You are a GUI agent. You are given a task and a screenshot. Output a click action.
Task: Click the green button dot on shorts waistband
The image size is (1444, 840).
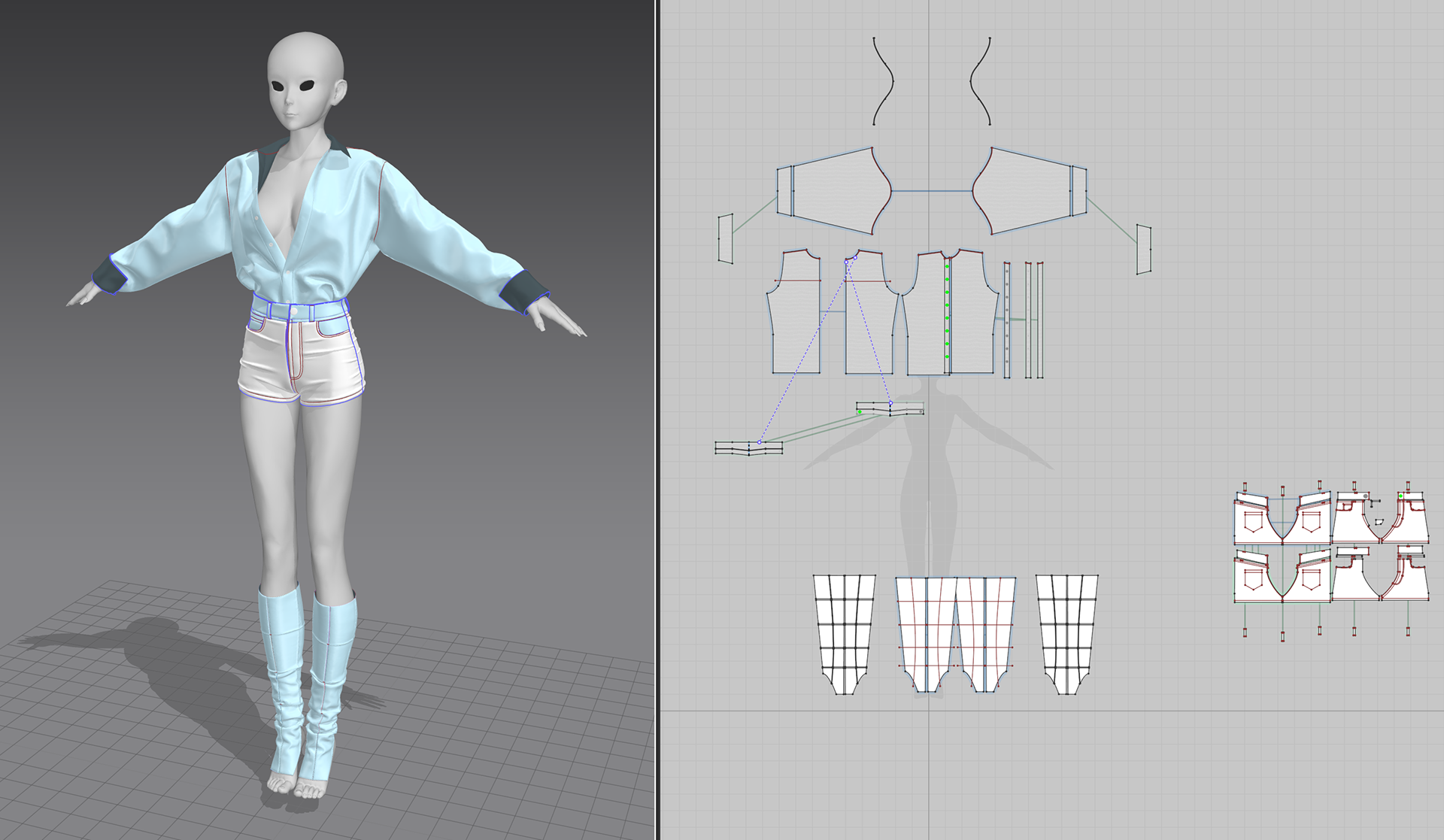tap(1400, 496)
